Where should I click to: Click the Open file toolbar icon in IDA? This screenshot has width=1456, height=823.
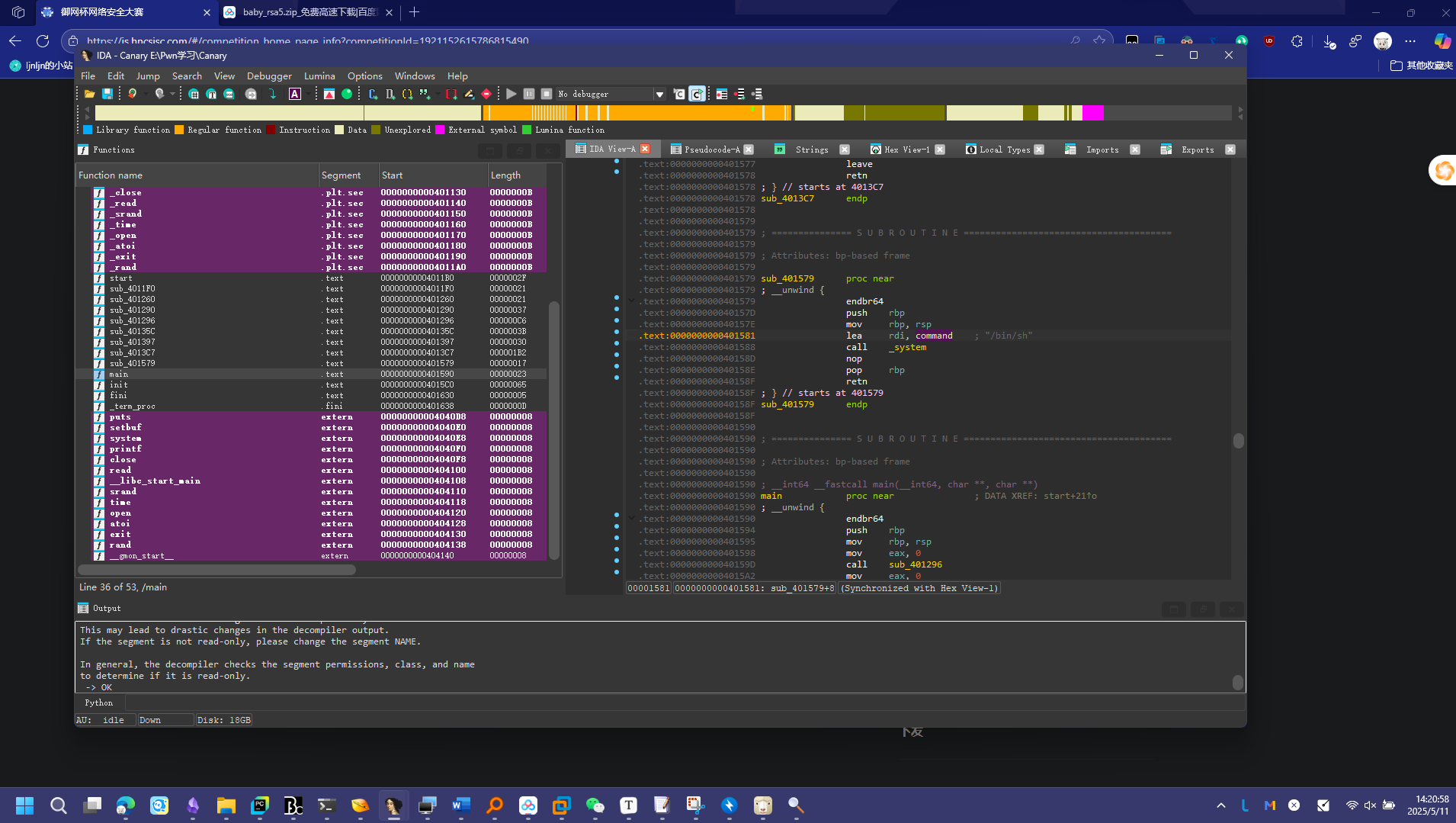click(x=90, y=94)
